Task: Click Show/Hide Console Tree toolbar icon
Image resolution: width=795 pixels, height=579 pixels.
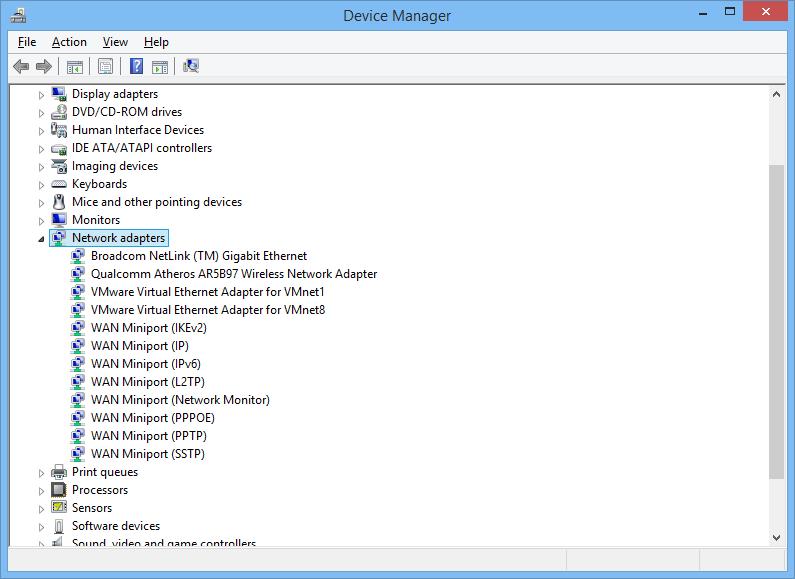Action: coord(75,66)
